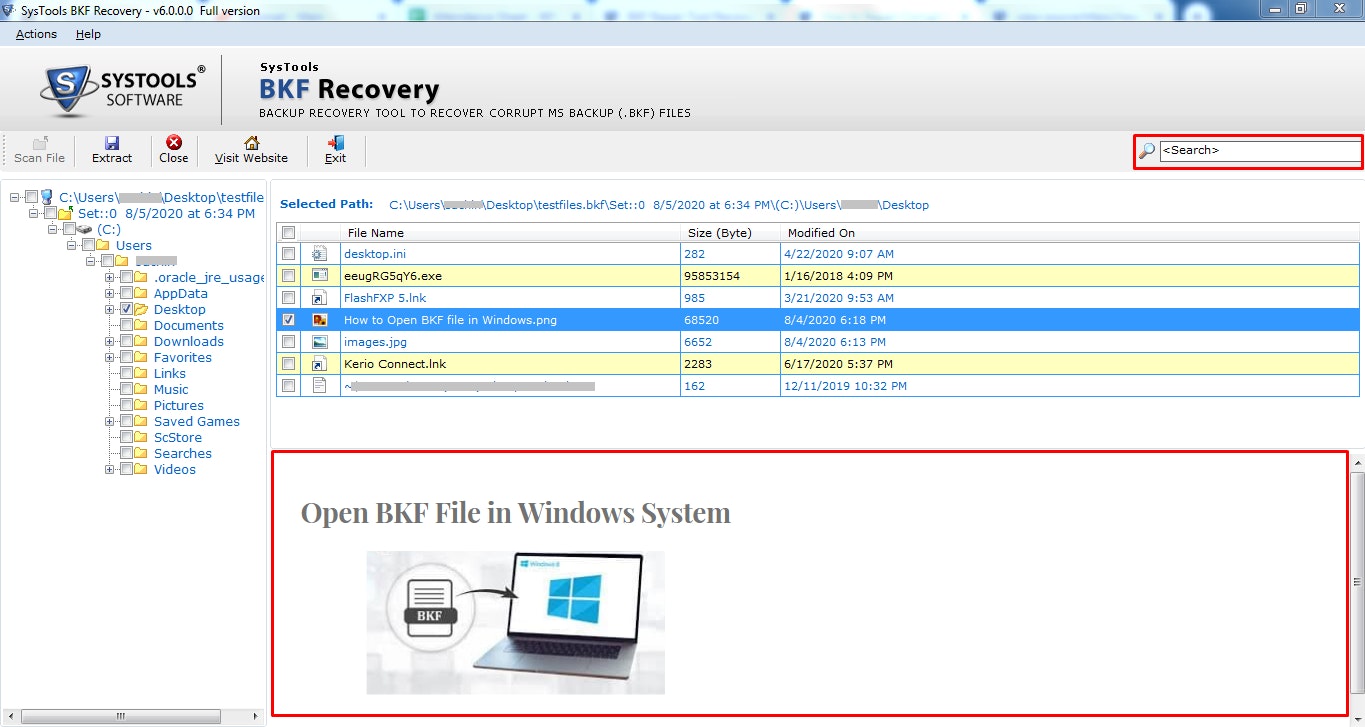
Task: Select the Favorites folder label in tree
Action: pos(183,357)
